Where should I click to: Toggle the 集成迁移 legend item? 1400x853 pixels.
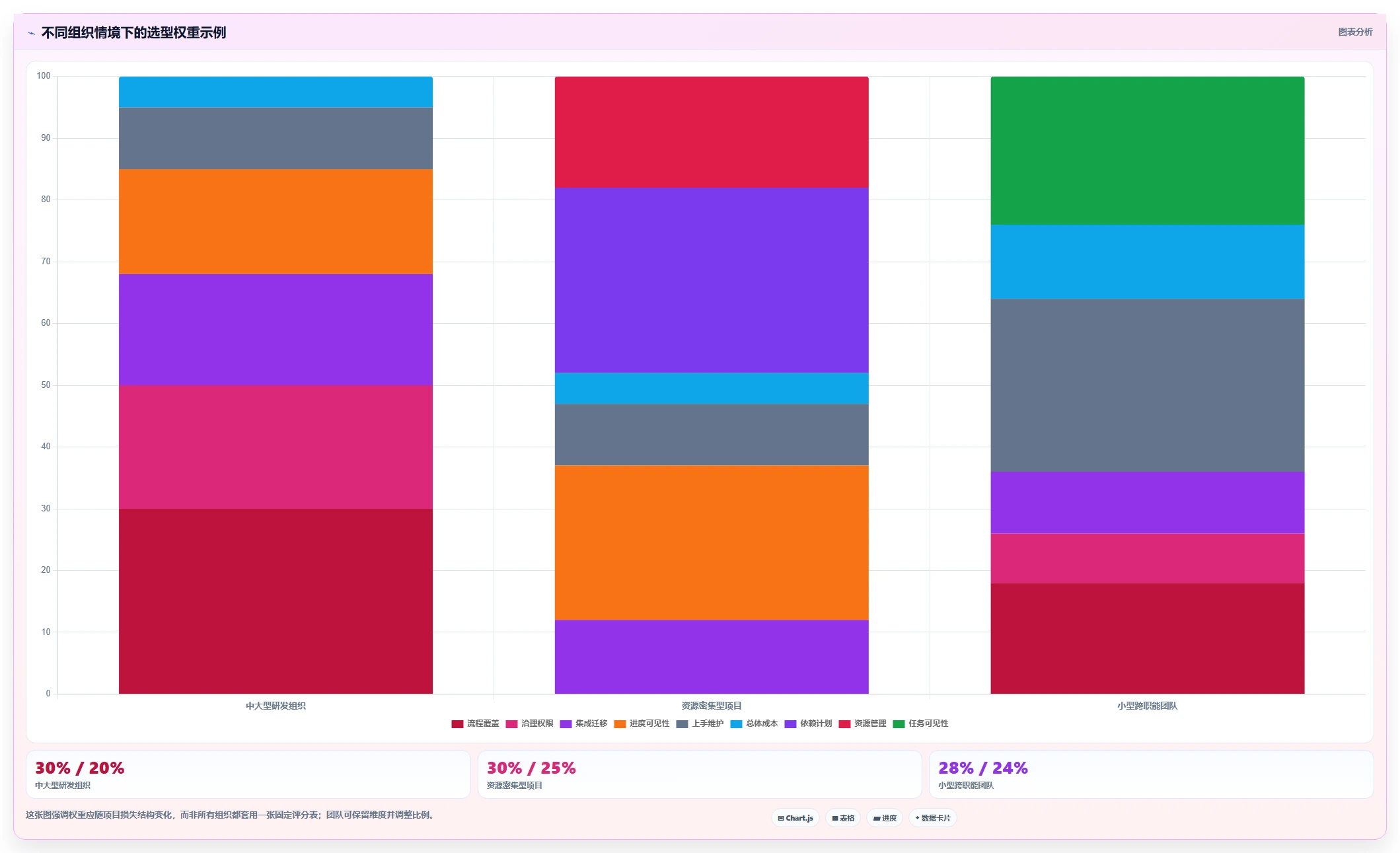(583, 723)
